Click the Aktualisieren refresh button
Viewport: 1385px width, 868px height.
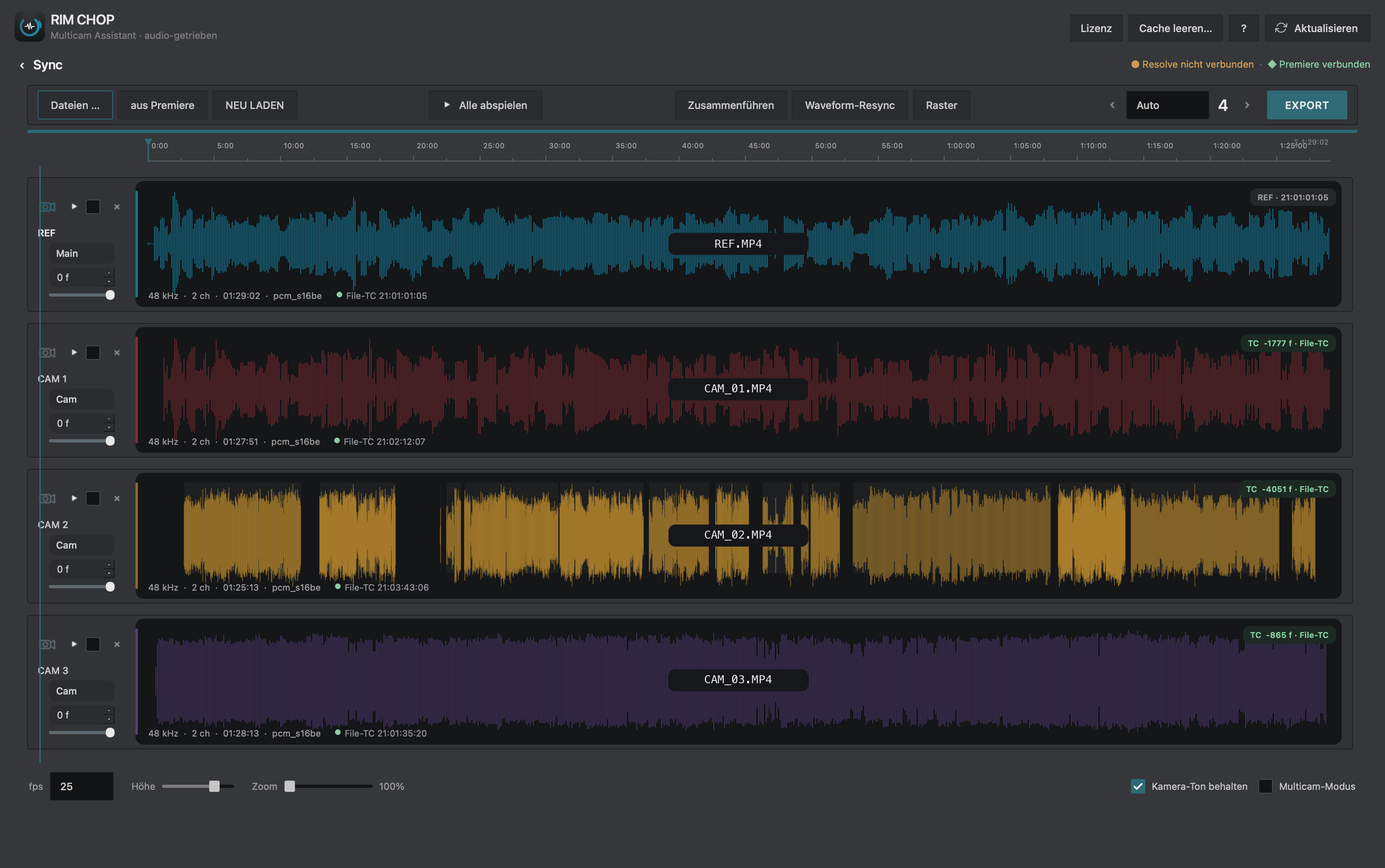pos(1317,28)
